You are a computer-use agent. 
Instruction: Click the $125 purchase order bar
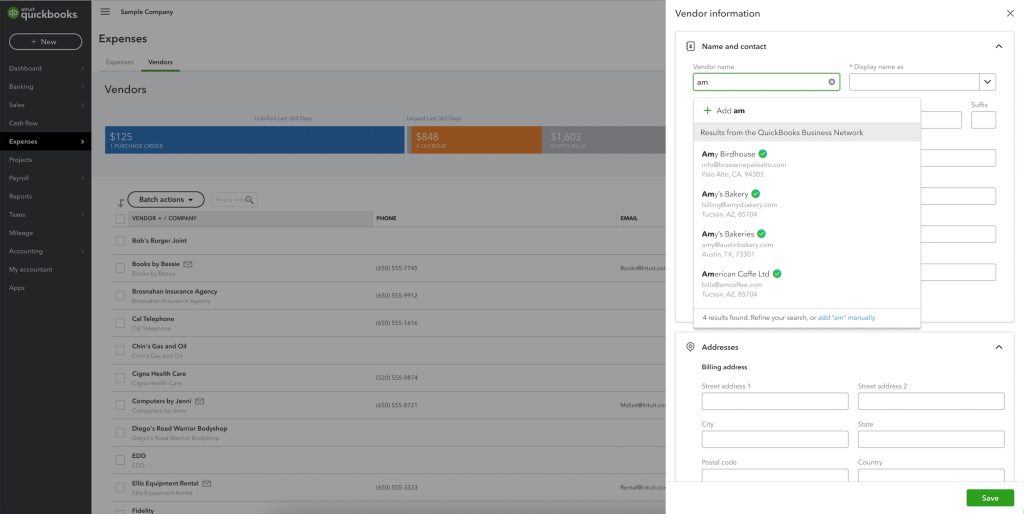coord(255,140)
